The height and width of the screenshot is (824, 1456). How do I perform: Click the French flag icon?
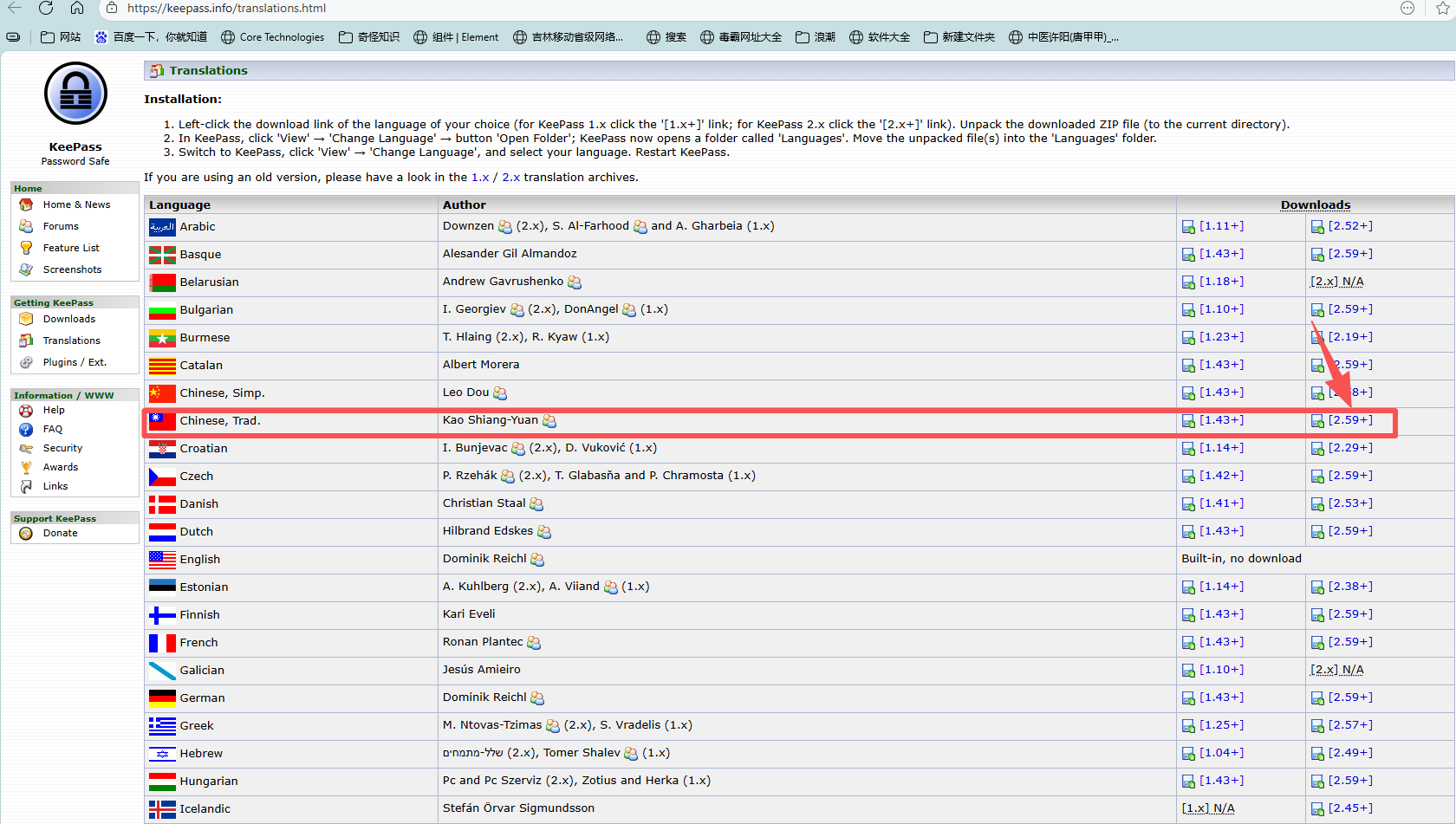click(162, 643)
